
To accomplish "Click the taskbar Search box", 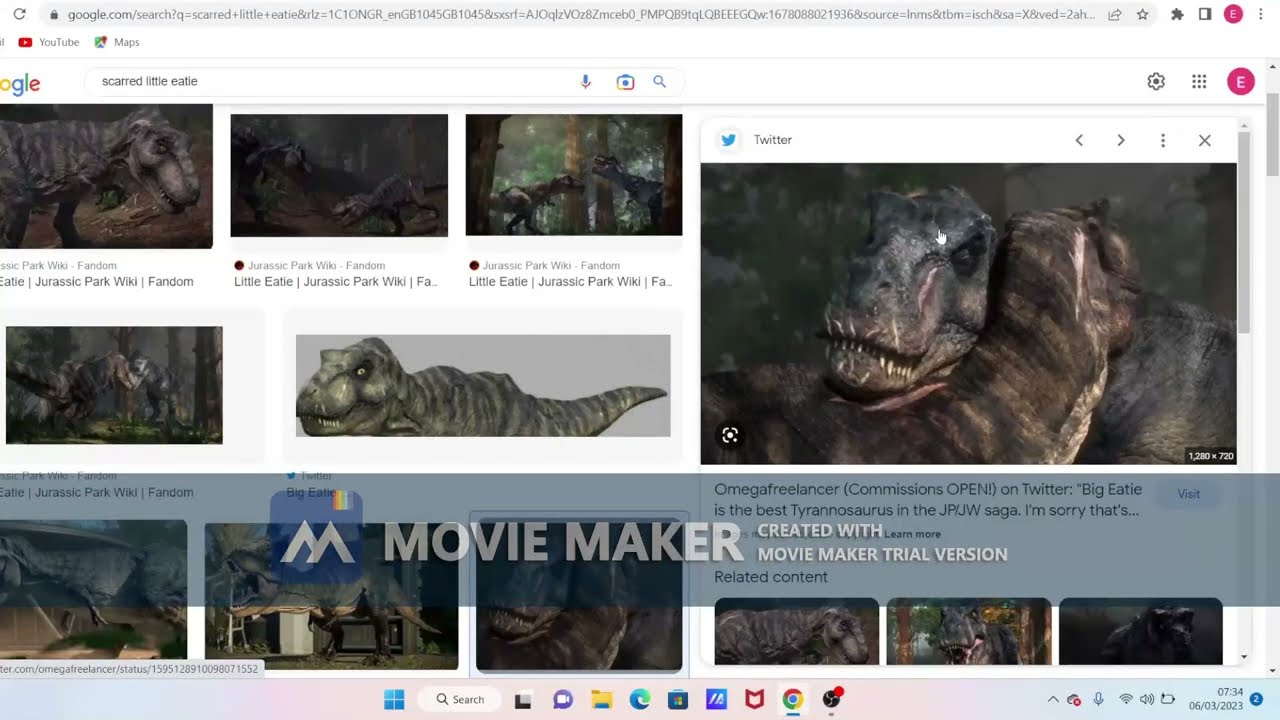I will (460, 699).
